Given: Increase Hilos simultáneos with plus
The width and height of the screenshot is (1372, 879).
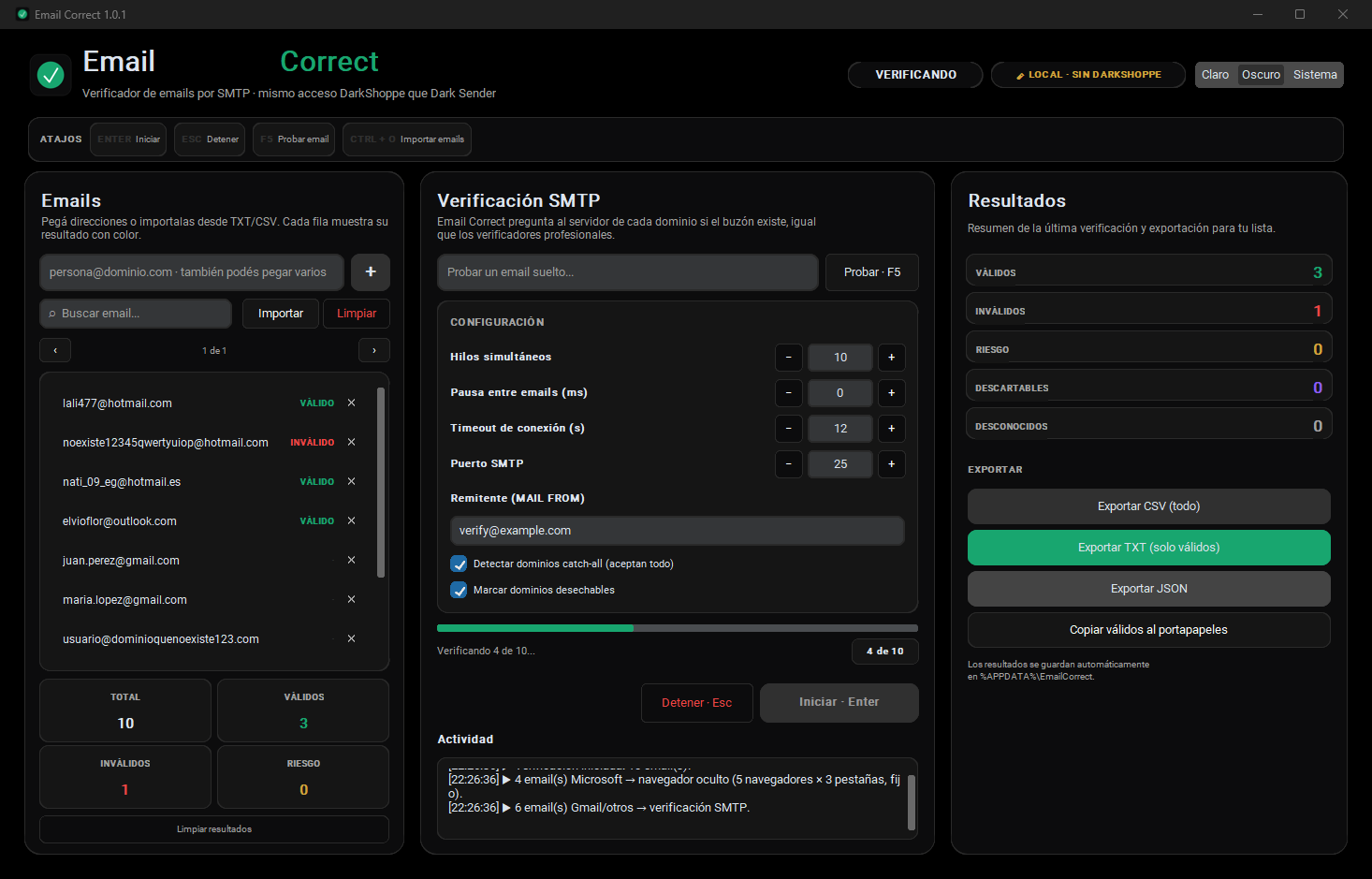Looking at the screenshot, I should click(892, 357).
